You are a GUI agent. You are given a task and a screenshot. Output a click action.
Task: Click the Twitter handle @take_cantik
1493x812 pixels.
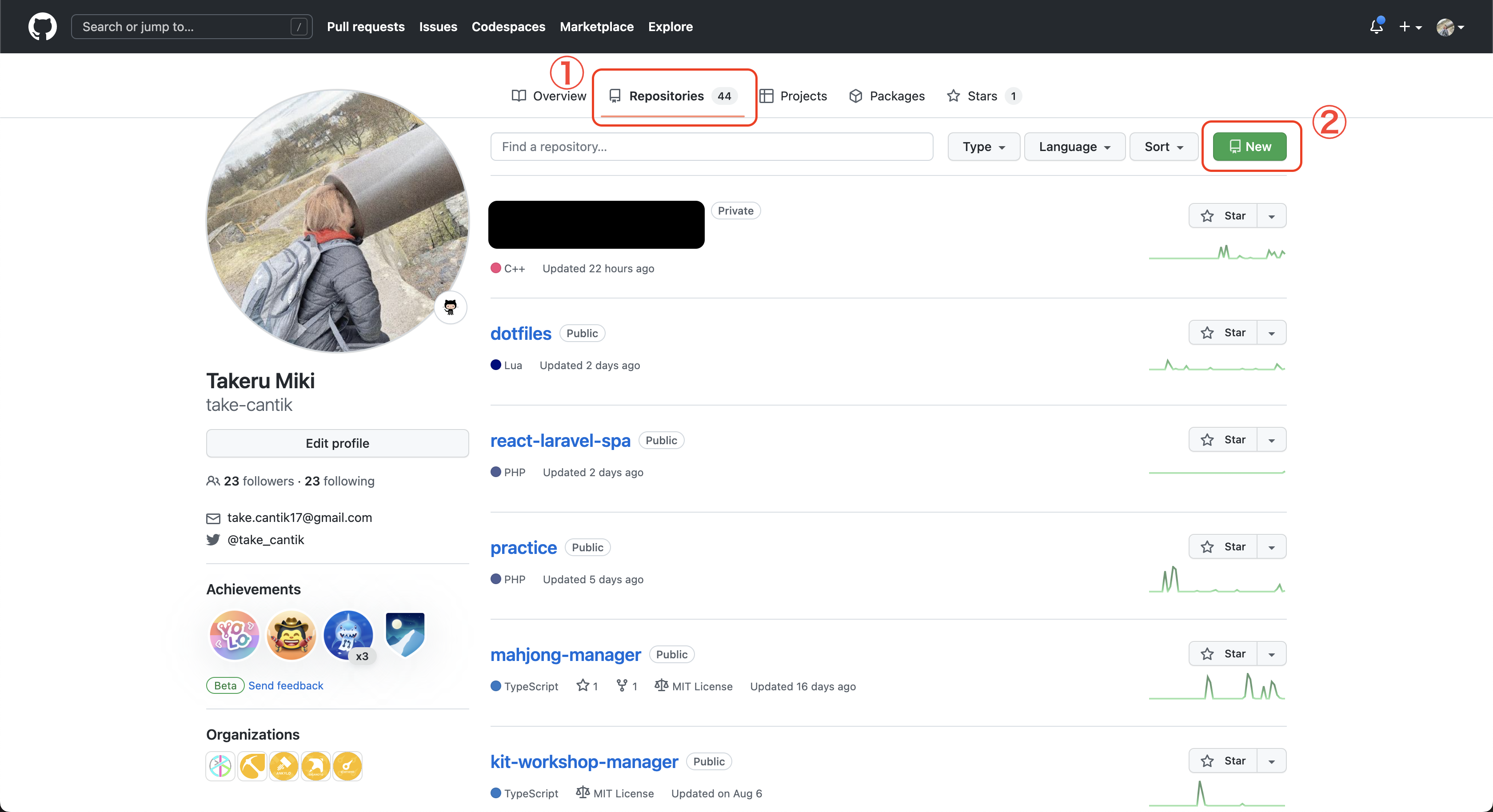tap(265, 540)
